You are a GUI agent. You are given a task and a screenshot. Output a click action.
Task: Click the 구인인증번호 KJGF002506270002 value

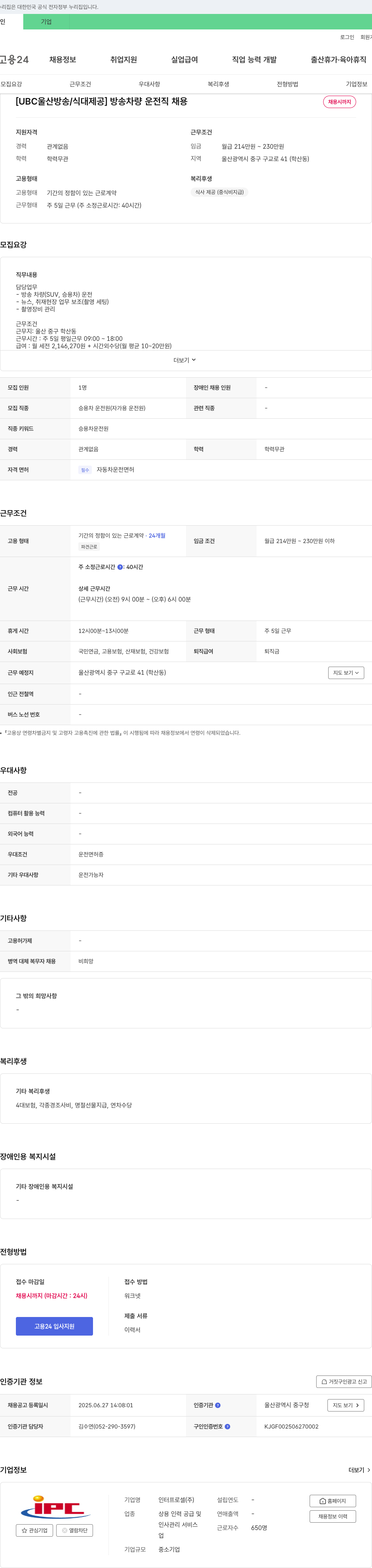[x=291, y=1426]
